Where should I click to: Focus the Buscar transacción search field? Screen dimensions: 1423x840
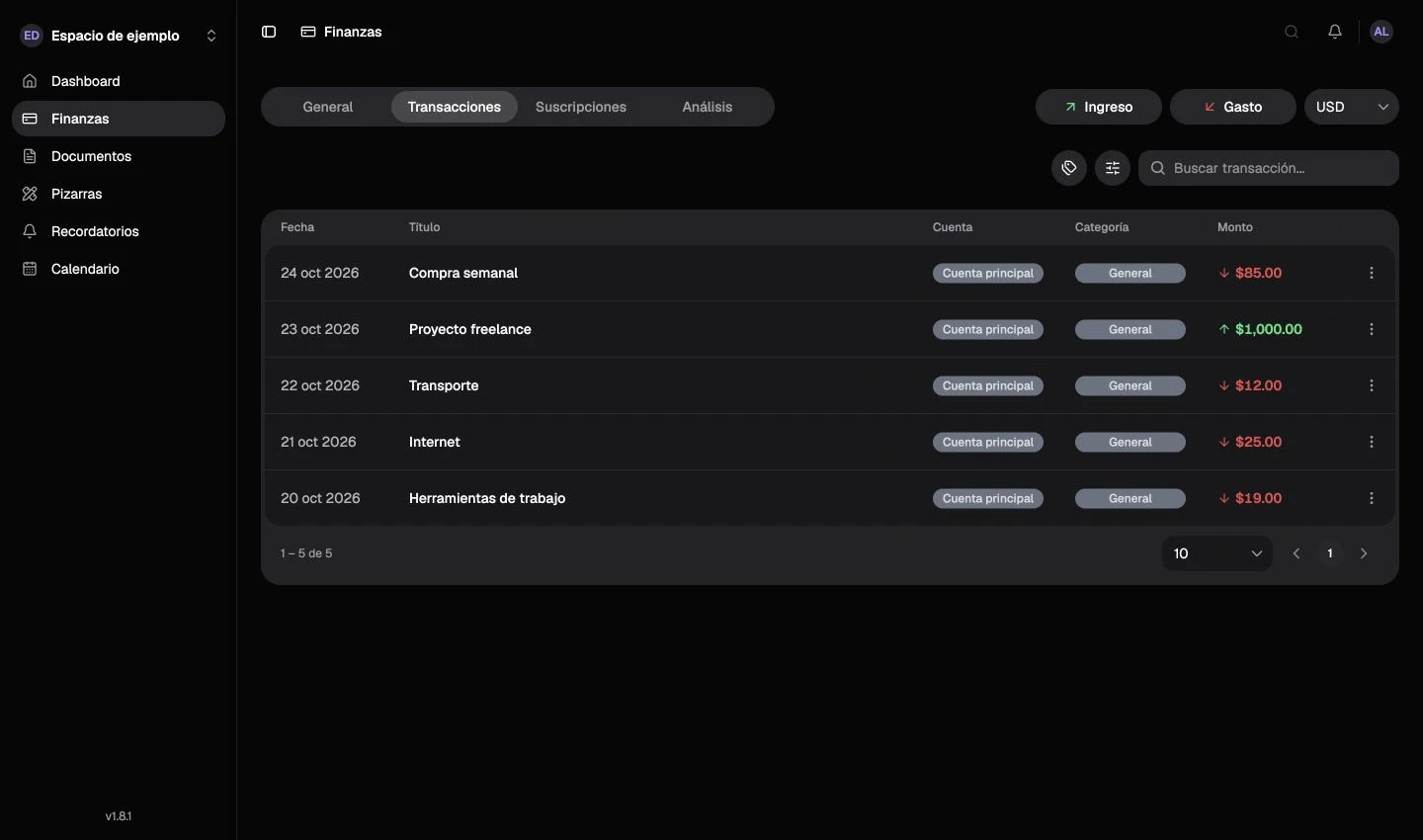[x=1269, y=168]
